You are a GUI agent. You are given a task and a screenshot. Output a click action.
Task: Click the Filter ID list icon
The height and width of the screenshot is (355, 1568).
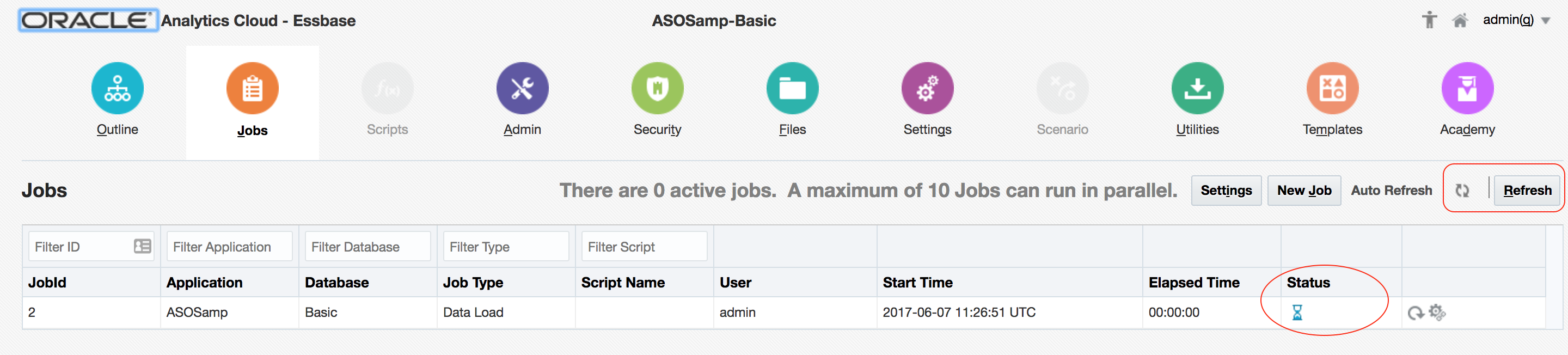[x=143, y=246]
